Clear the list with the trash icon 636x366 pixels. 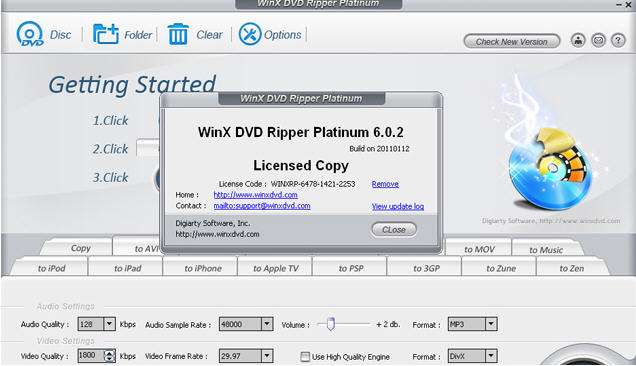coord(178,34)
